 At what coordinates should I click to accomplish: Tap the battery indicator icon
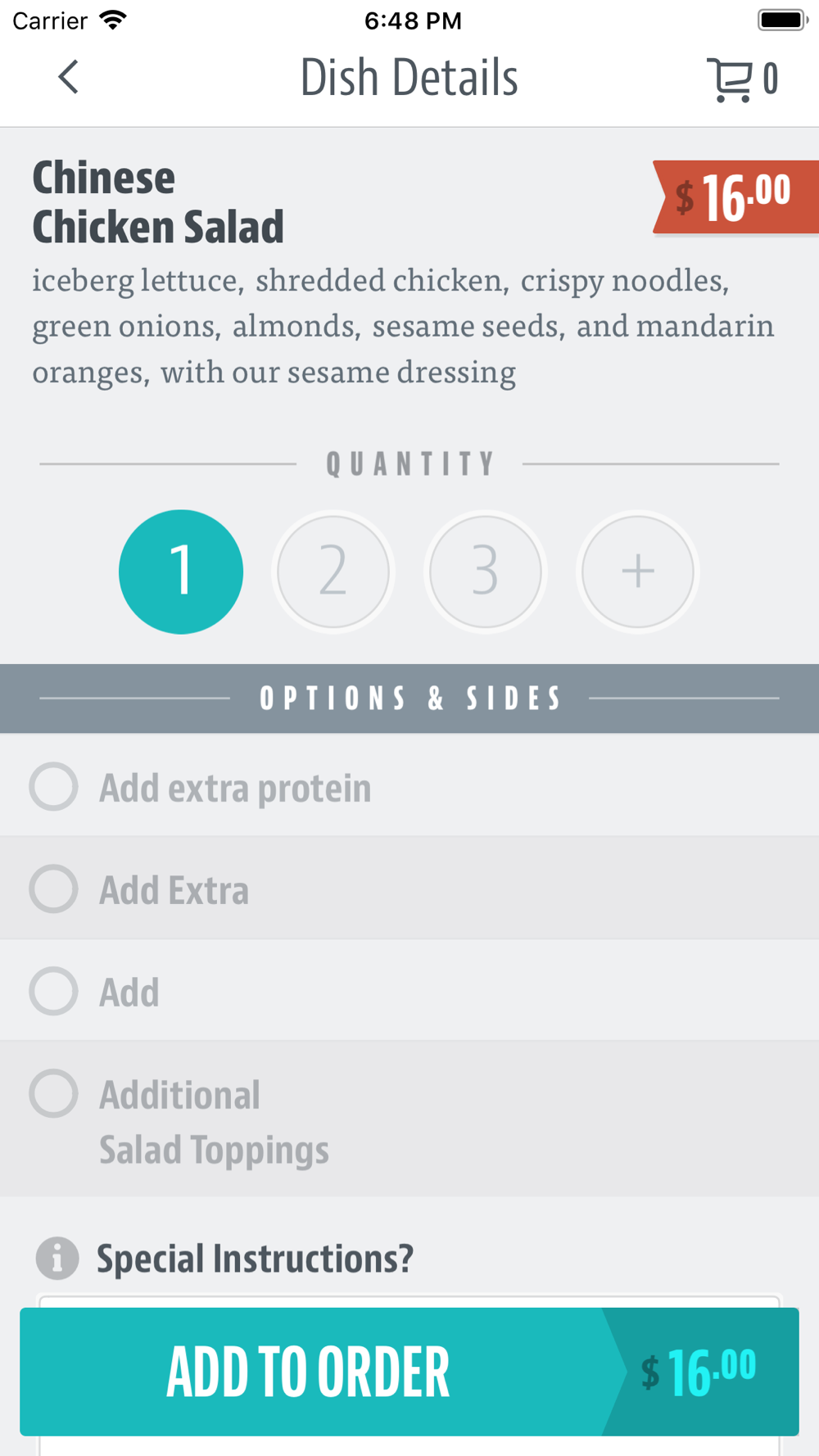tap(783, 20)
